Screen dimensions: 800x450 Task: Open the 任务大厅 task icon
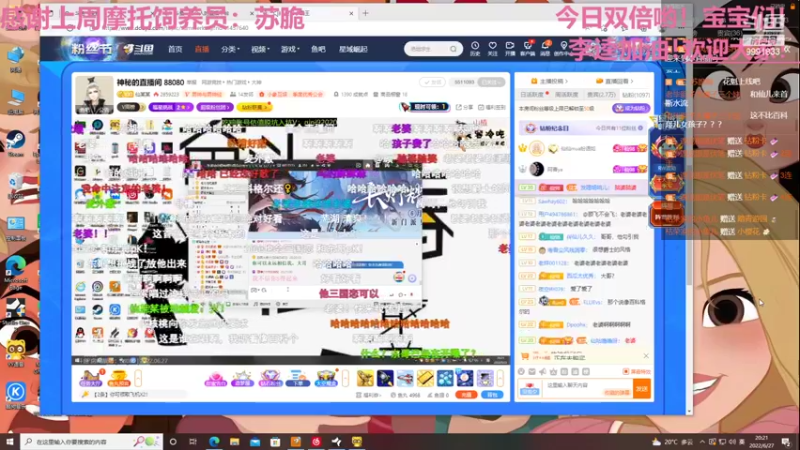[x=92, y=378]
